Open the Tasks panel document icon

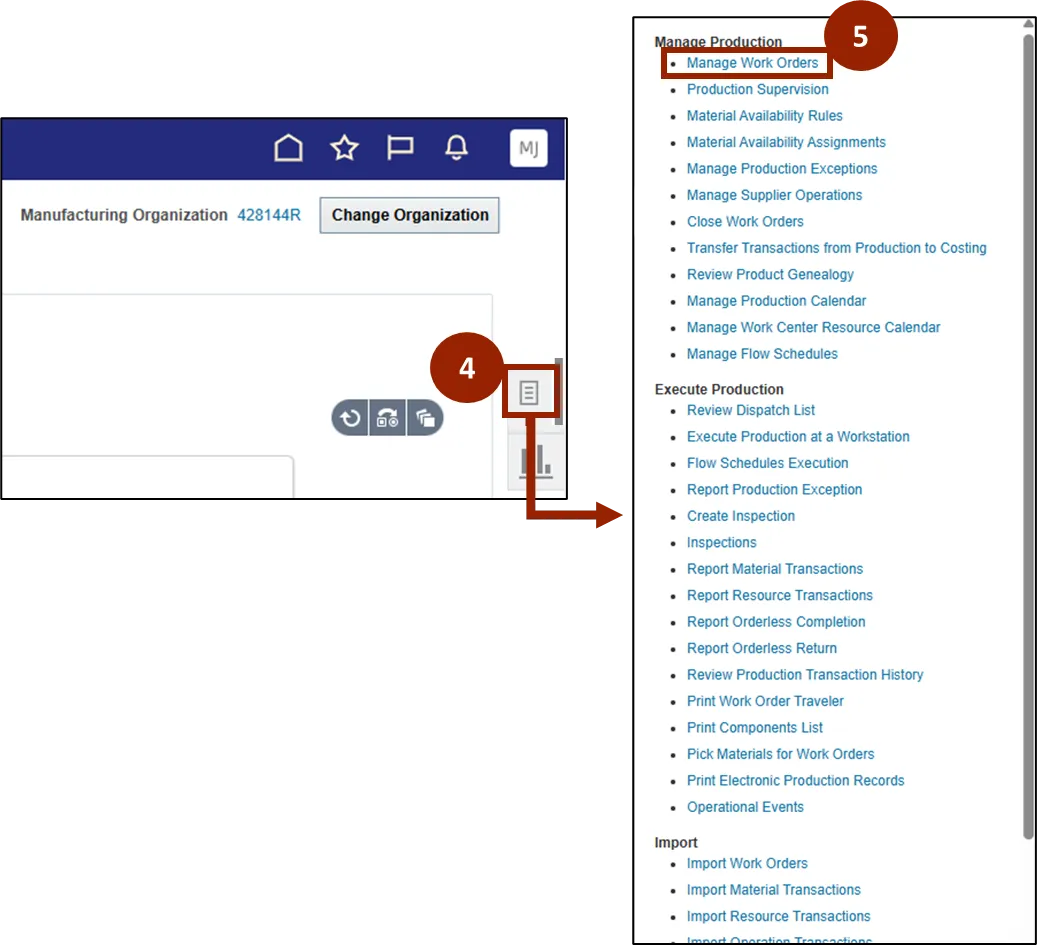click(x=529, y=393)
